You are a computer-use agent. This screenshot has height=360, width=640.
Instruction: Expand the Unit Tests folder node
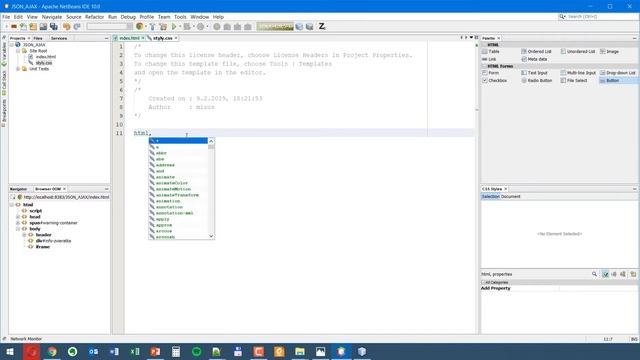click(18, 69)
